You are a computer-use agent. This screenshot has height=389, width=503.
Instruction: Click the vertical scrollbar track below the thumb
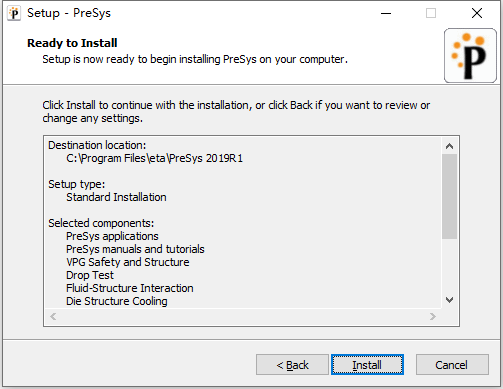[x=449, y=266]
